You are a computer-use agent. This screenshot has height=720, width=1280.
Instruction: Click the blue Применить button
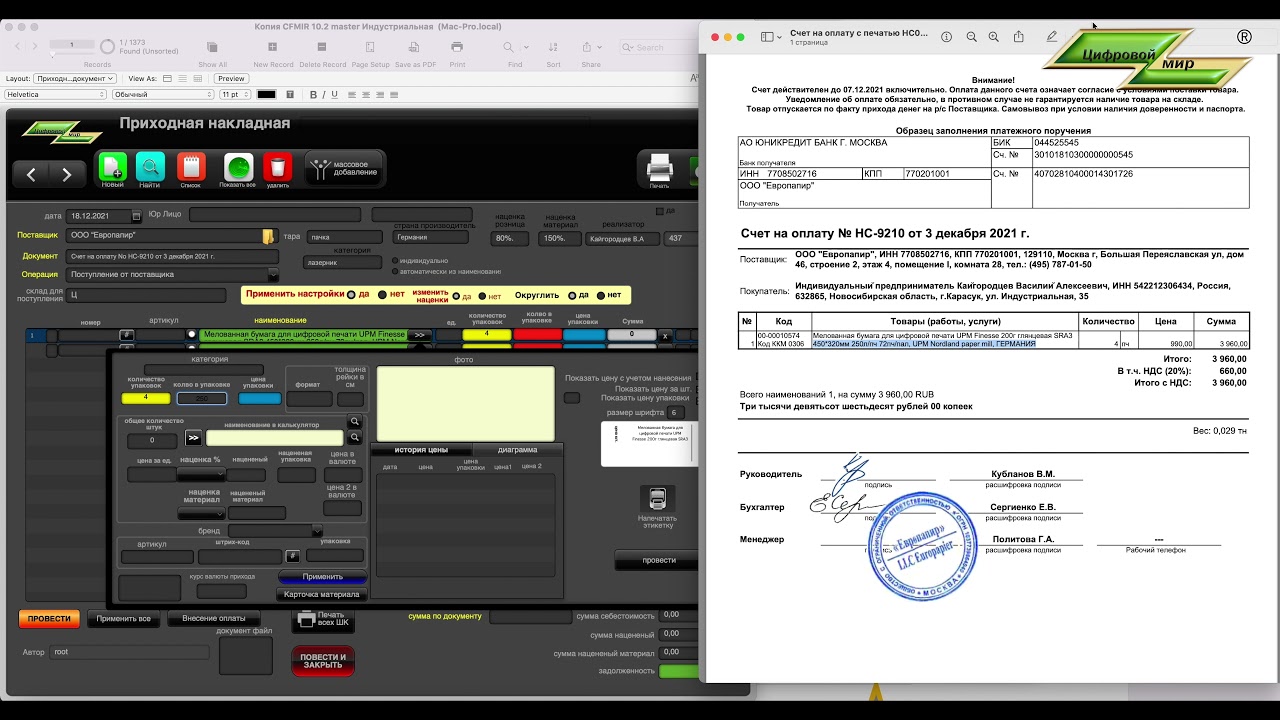point(322,577)
